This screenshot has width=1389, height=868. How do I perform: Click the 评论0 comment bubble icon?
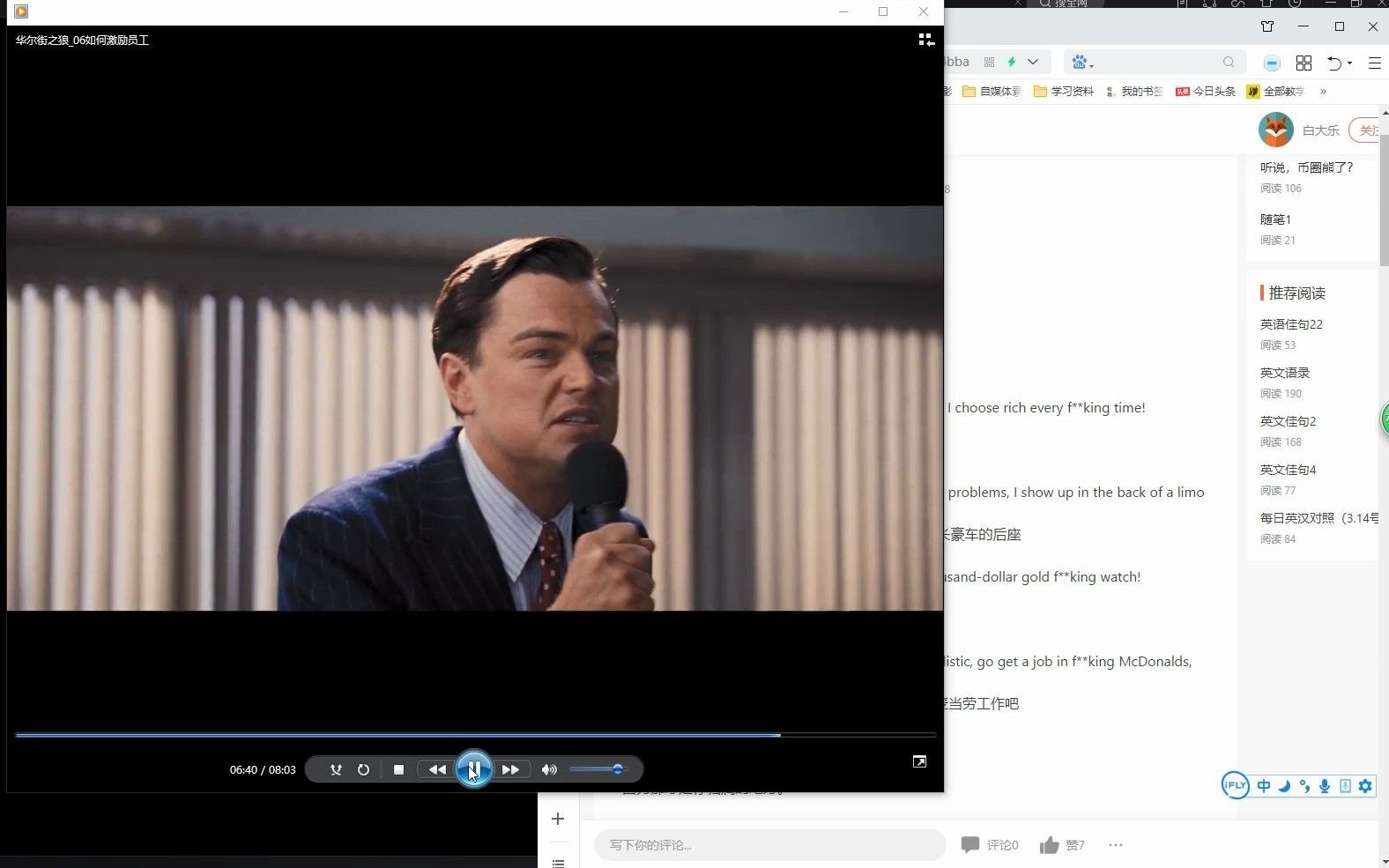(x=989, y=844)
